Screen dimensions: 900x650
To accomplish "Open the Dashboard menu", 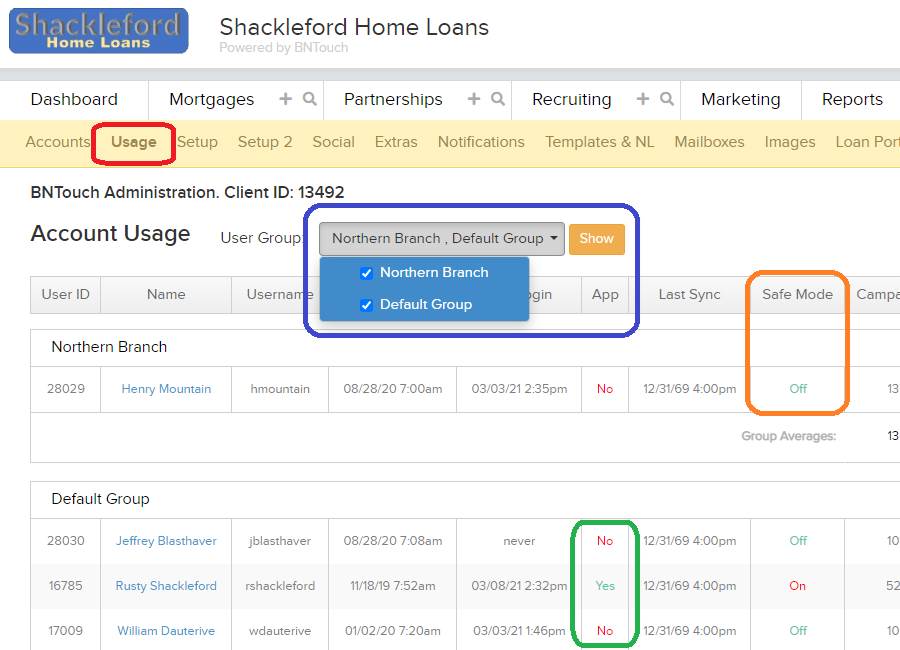I will [74, 99].
